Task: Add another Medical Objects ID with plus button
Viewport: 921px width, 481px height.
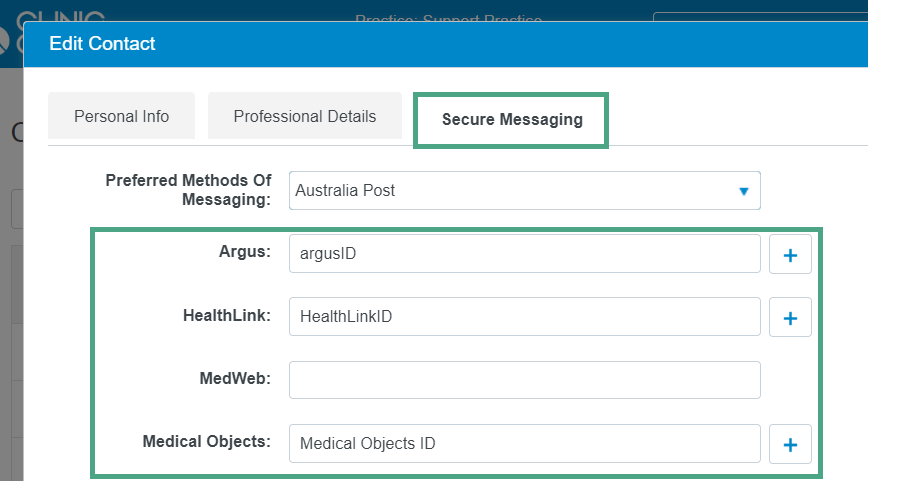Action: 790,444
